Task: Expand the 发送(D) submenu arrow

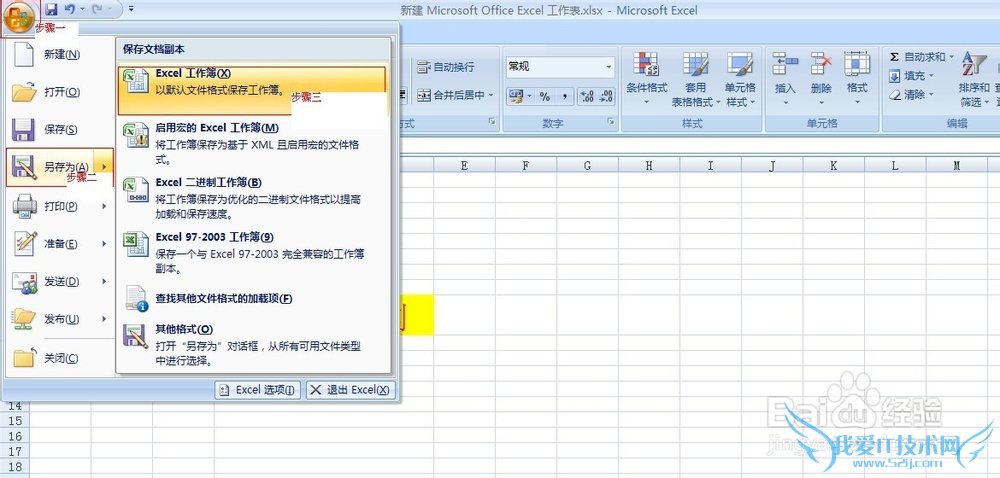Action: point(105,282)
